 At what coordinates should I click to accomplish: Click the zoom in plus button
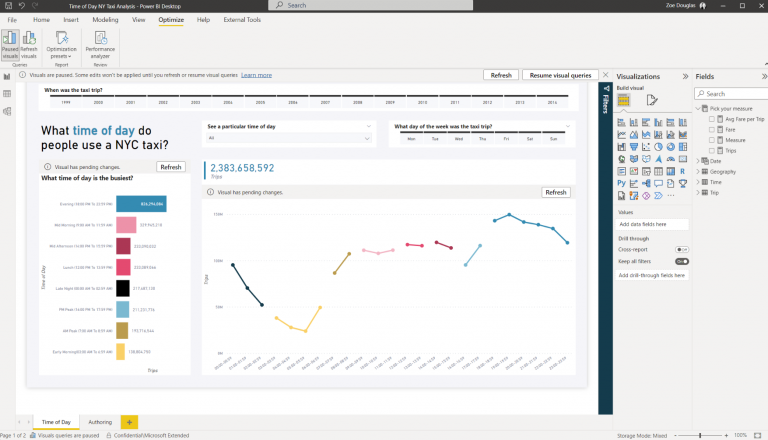click(x=726, y=435)
